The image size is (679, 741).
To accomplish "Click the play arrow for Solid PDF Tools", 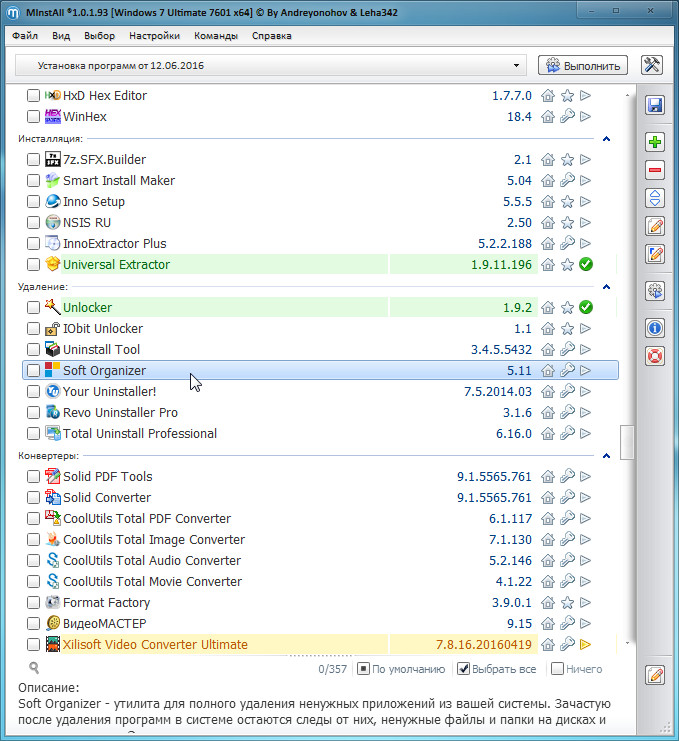I will pos(585,476).
